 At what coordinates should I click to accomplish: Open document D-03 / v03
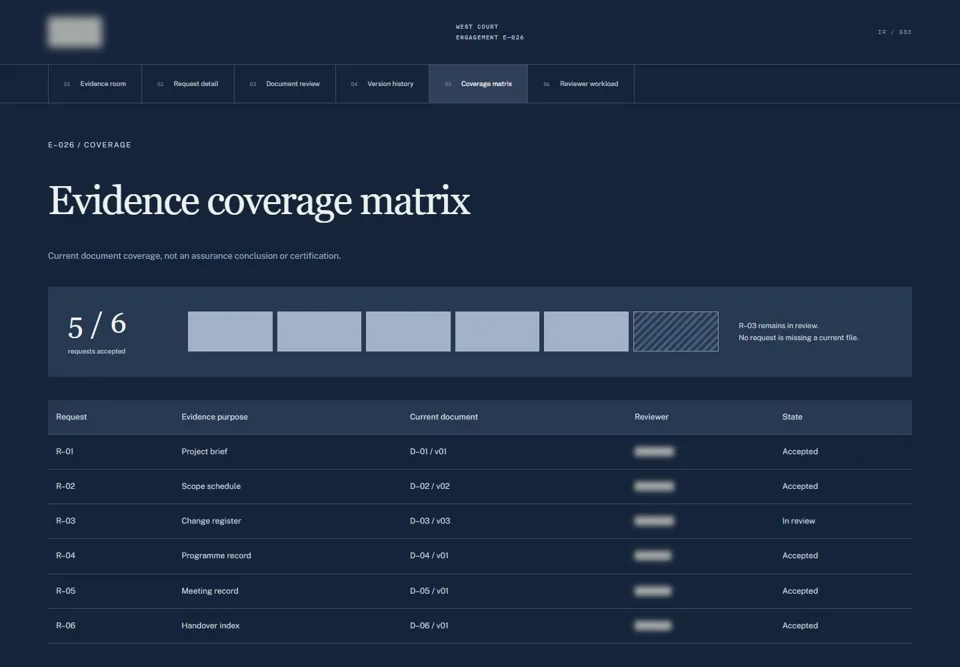pyautogui.click(x=430, y=521)
